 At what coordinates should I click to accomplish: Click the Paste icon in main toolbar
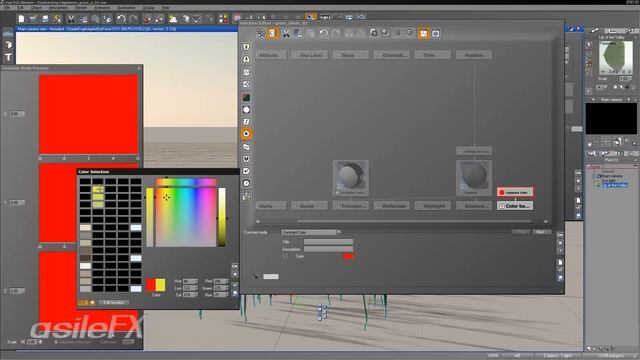point(96,19)
